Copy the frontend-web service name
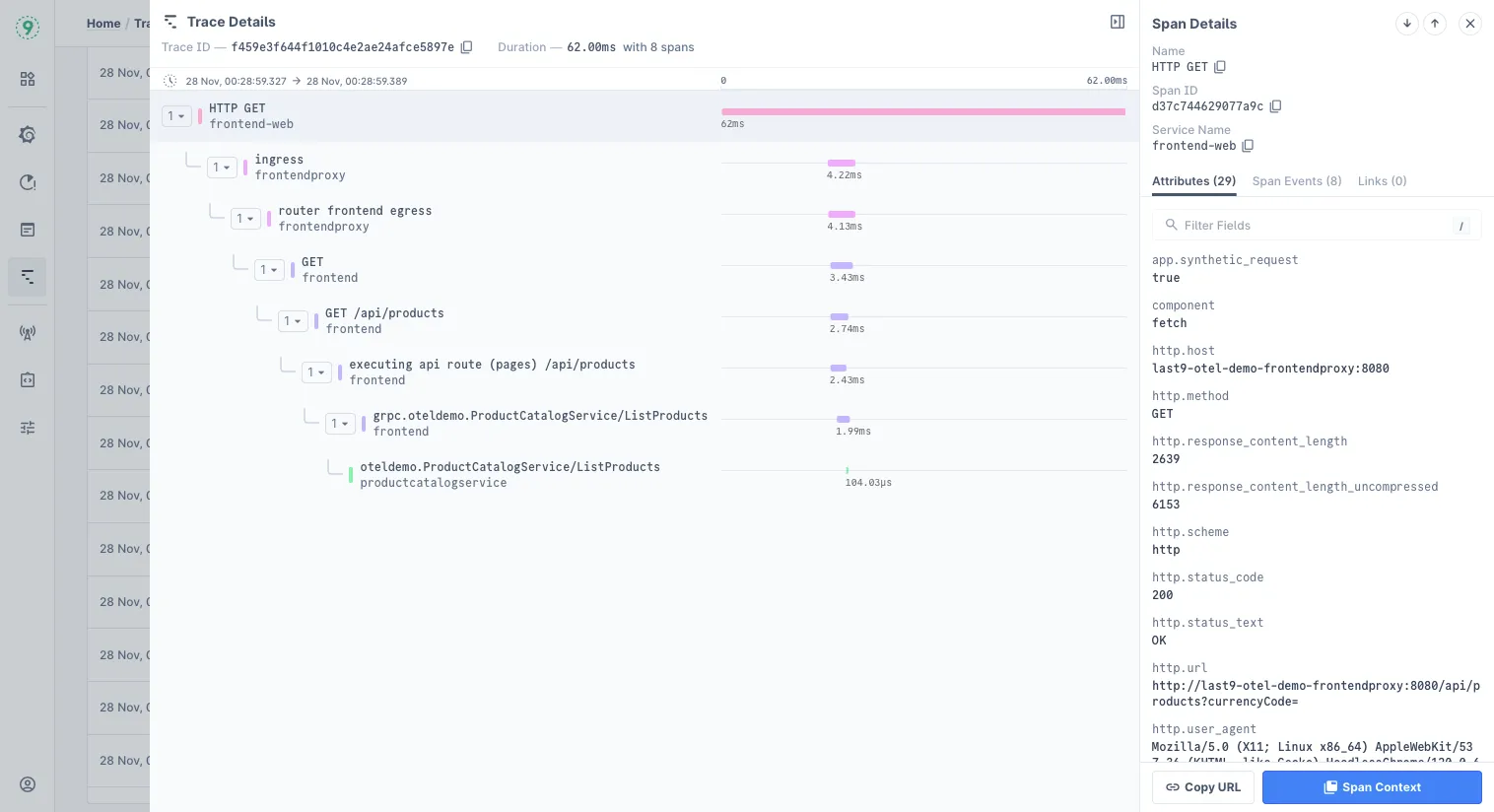The image size is (1494, 812). tap(1248, 146)
